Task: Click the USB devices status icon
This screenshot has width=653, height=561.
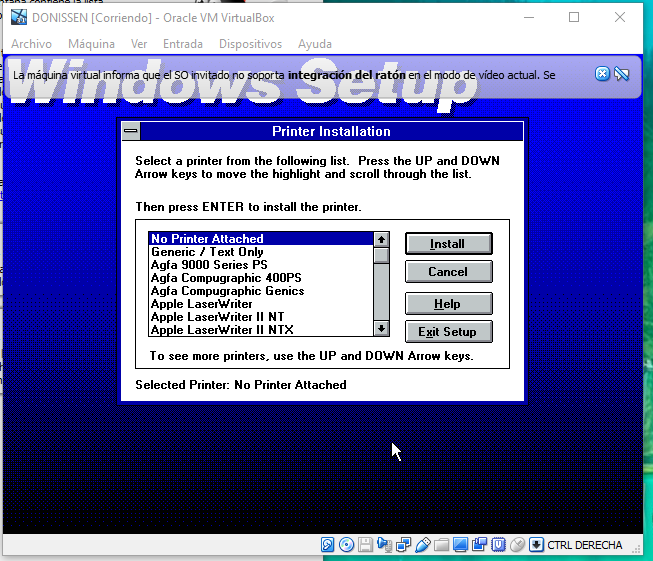Action: [422, 545]
